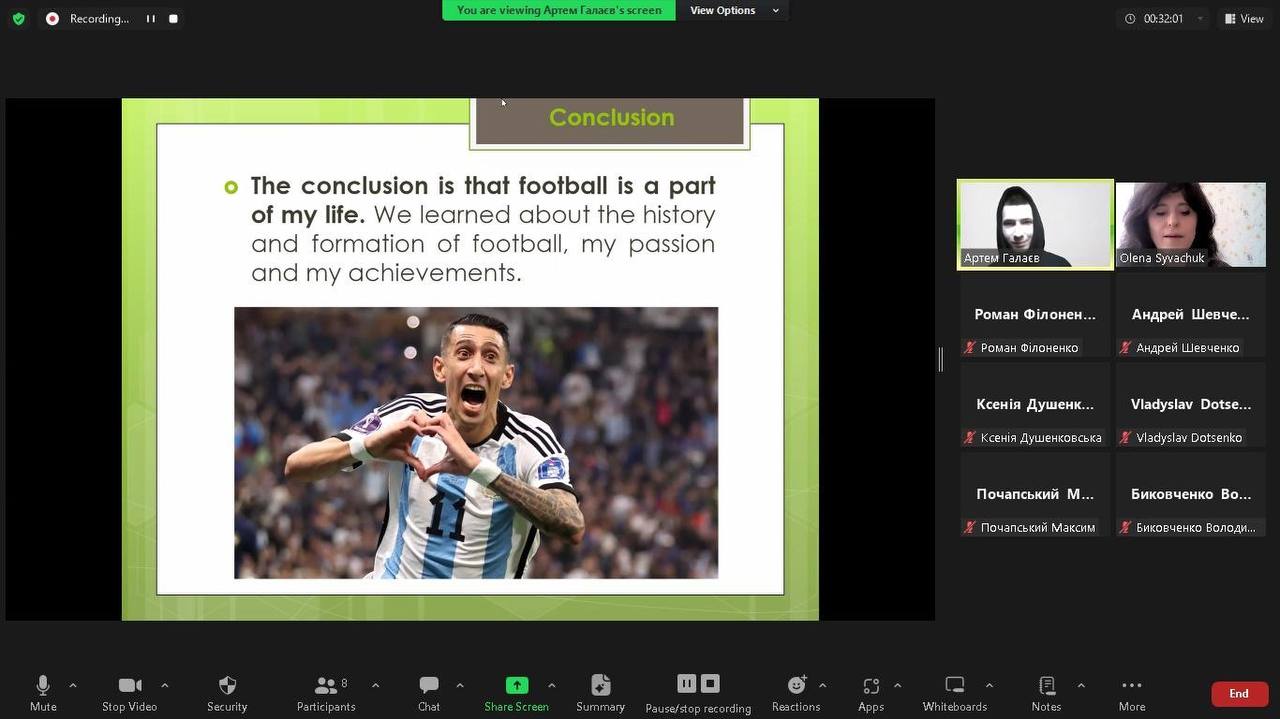Open the meeting Summary

(600, 693)
